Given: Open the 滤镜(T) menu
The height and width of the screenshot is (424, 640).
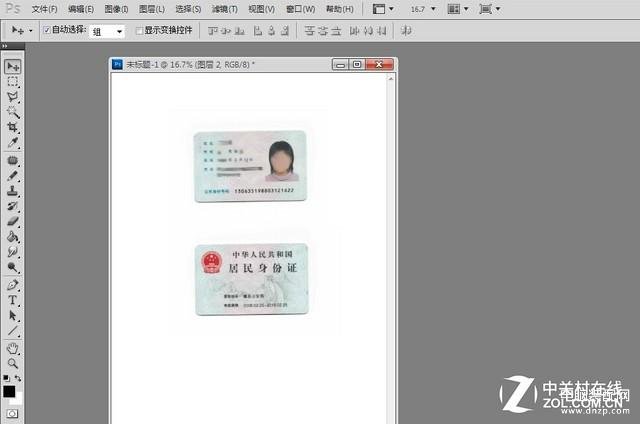Looking at the screenshot, I should pos(224,9).
